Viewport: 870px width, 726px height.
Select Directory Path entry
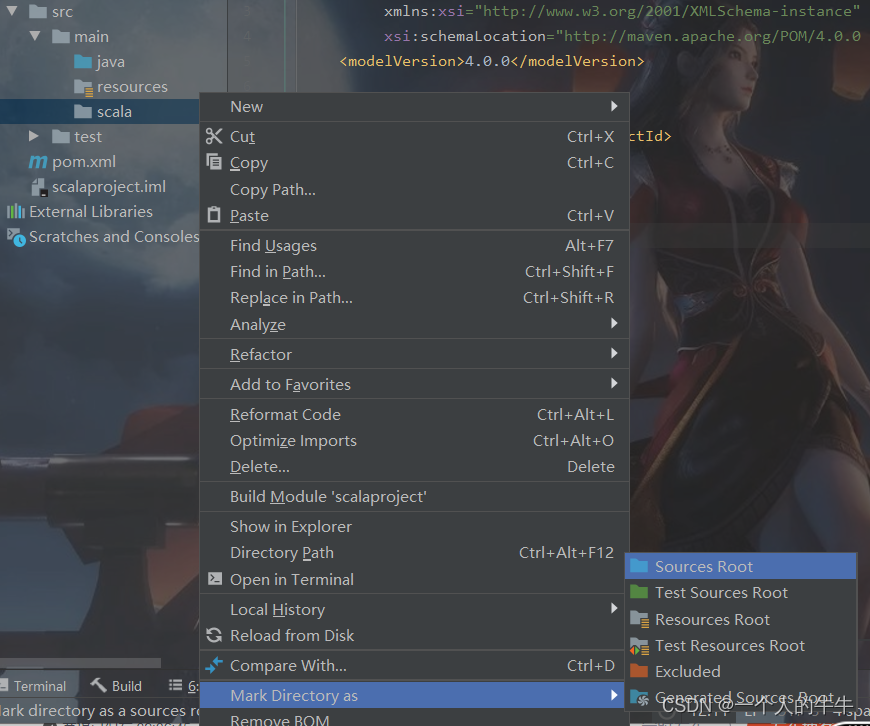coord(414,553)
